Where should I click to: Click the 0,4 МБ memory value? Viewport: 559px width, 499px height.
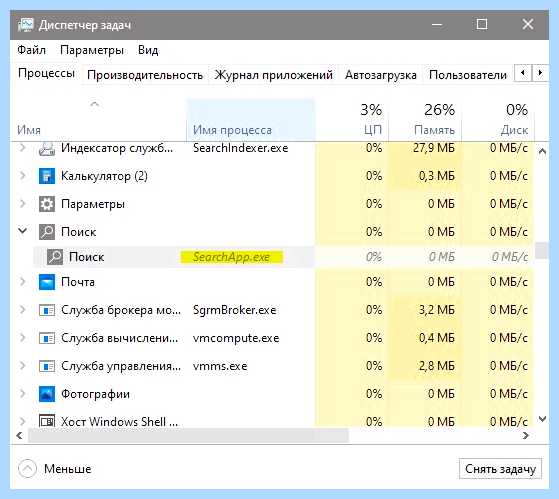437,338
